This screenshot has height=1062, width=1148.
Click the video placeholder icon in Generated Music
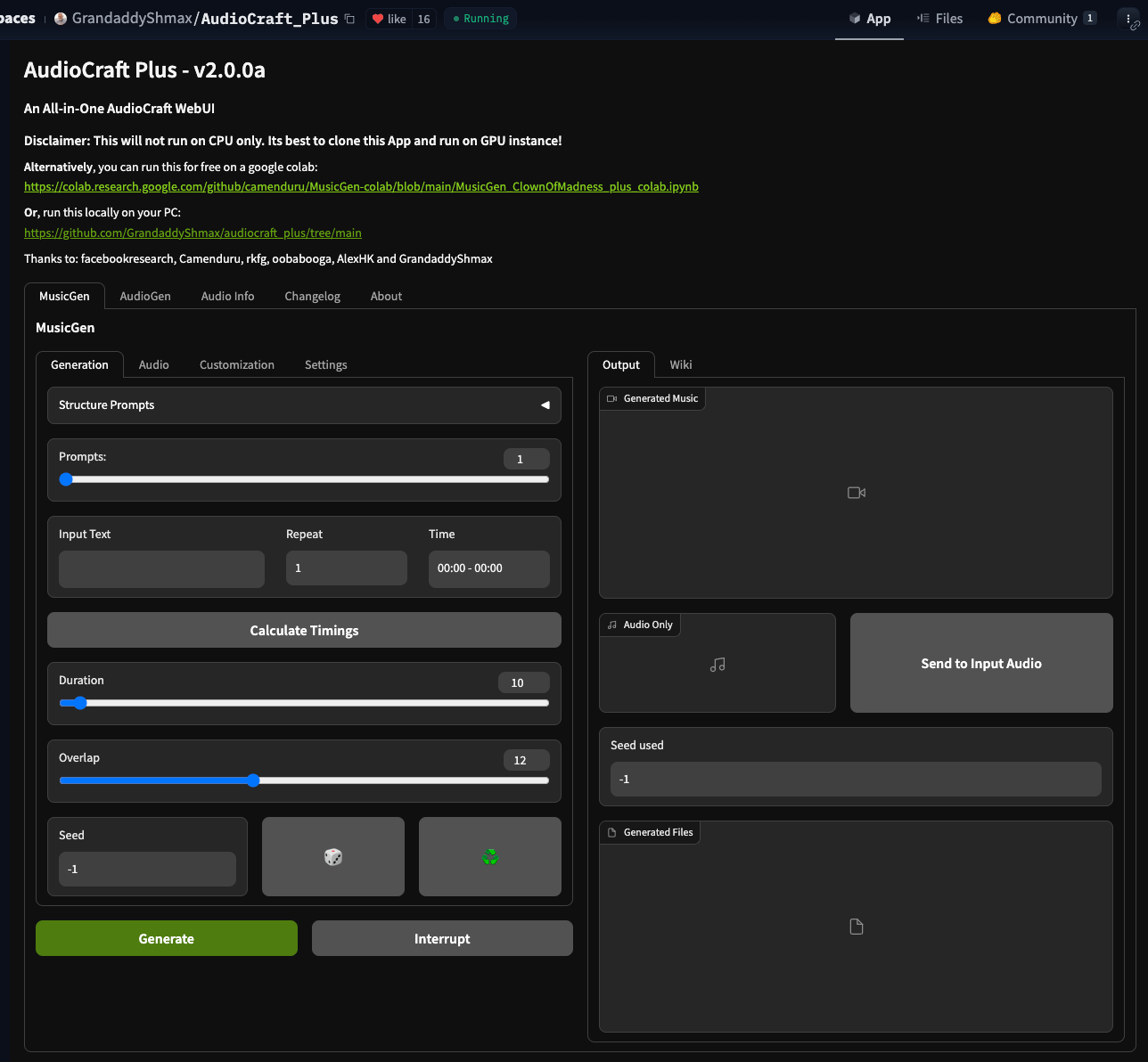[857, 493]
